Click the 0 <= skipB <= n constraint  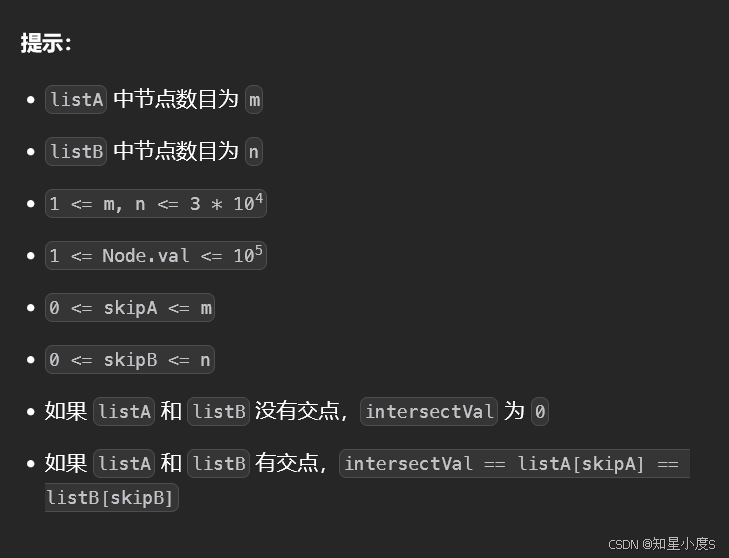130,359
